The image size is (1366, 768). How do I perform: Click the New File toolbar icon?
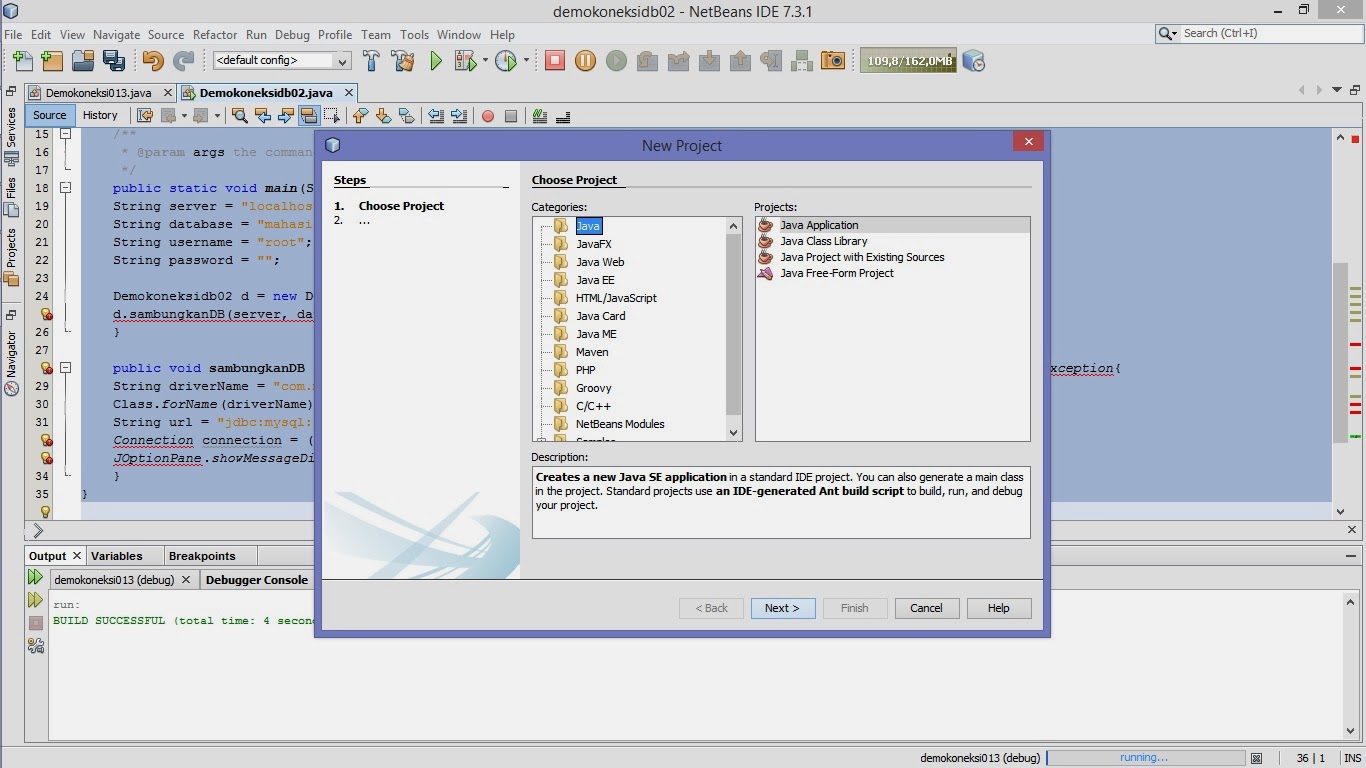(21, 61)
